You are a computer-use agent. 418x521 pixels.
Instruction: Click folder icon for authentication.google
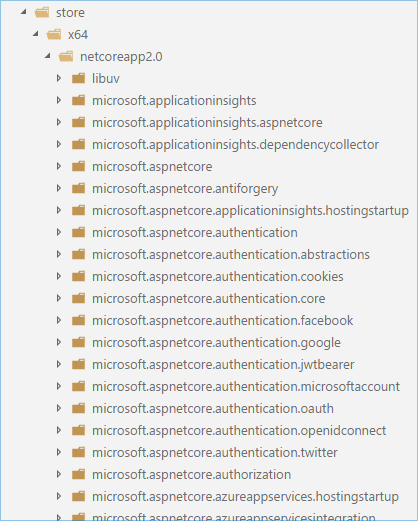[79, 342]
